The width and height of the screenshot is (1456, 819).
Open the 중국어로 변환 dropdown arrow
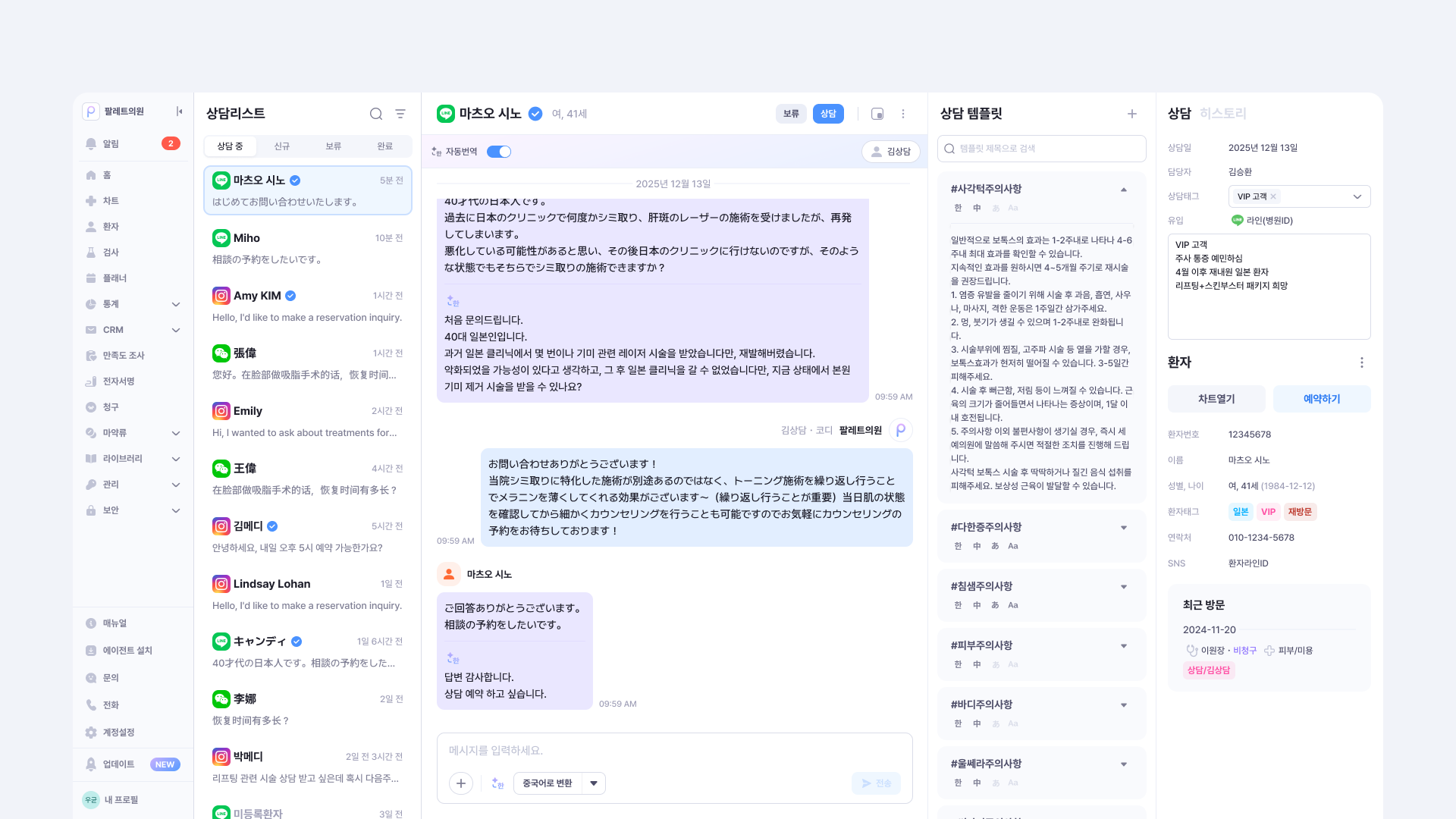coord(594,783)
